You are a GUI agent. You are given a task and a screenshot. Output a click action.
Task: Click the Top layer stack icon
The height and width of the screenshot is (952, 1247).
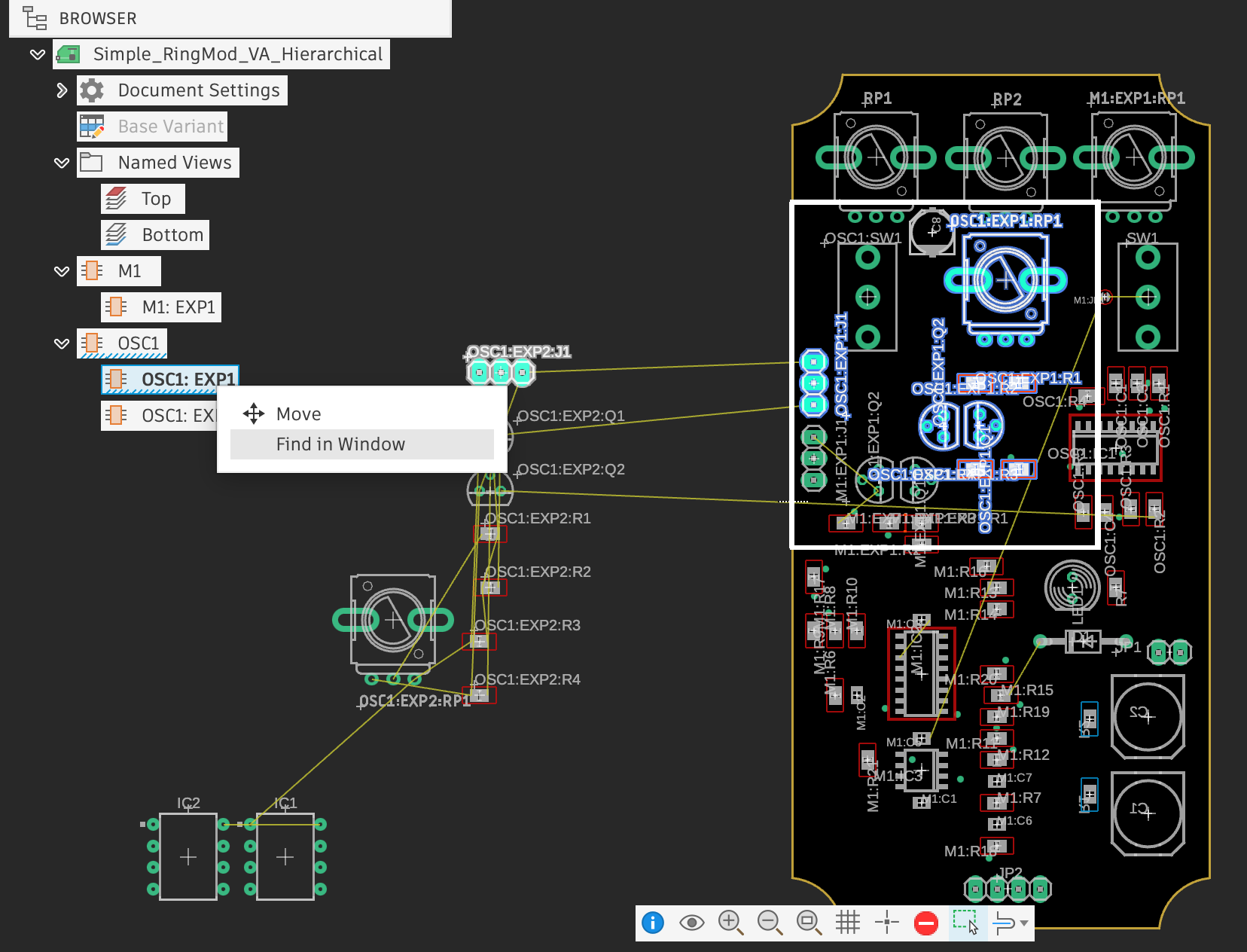click(116, 199)
